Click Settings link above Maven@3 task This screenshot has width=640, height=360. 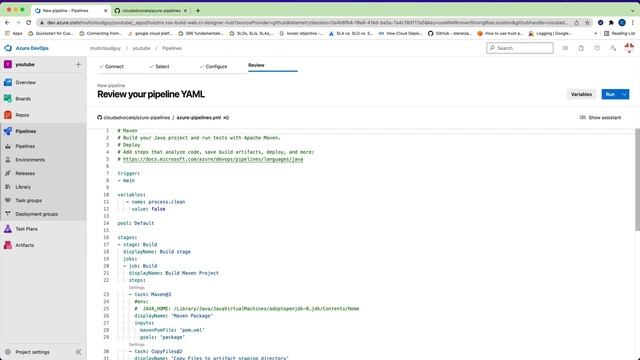coord(137,288)
